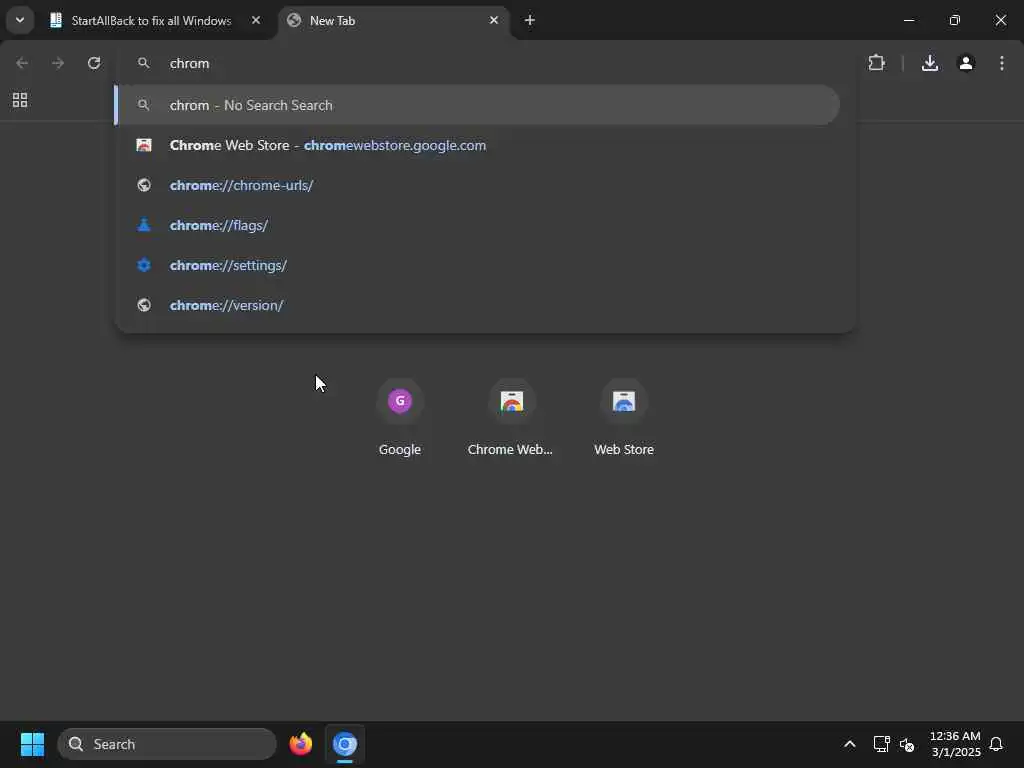The image size is (1024, 768).
Task: Click the taskbar Search box
Action: coord(167,744)
